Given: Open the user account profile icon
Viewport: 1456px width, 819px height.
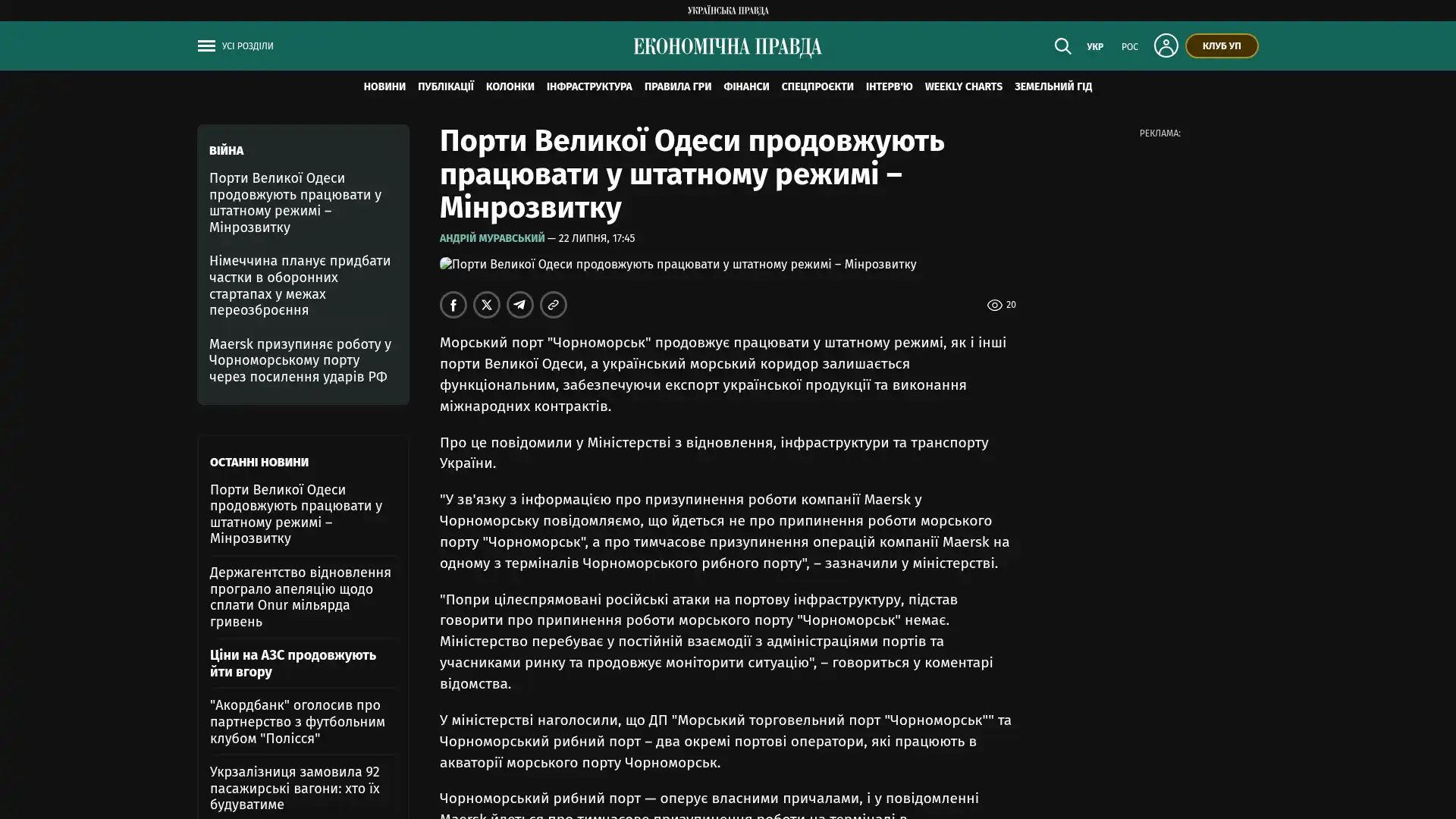Looking at the screenshot, I should (x=1166, y=45).
